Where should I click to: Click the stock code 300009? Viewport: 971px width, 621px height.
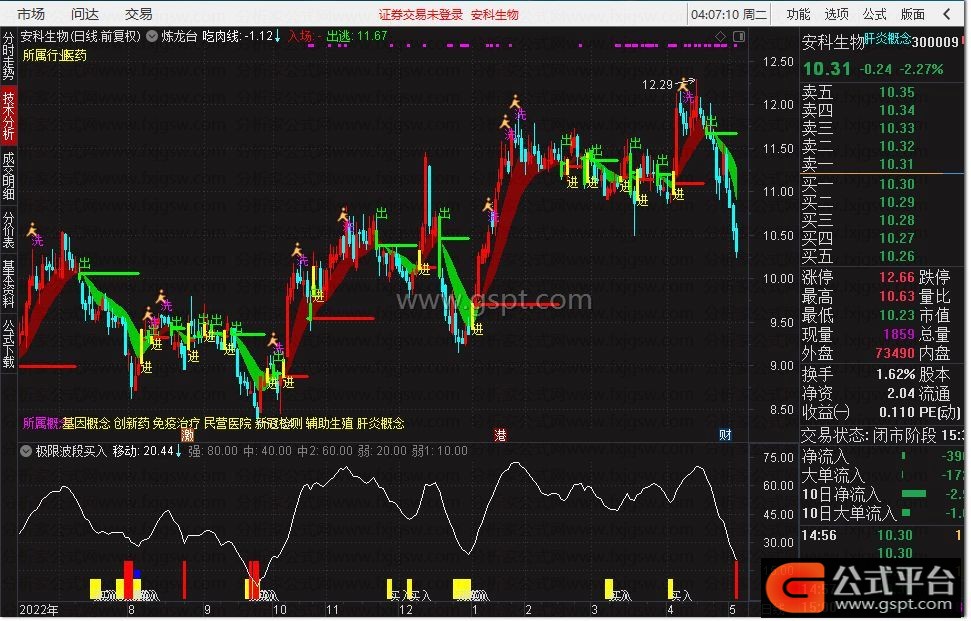tap(936, 42)
